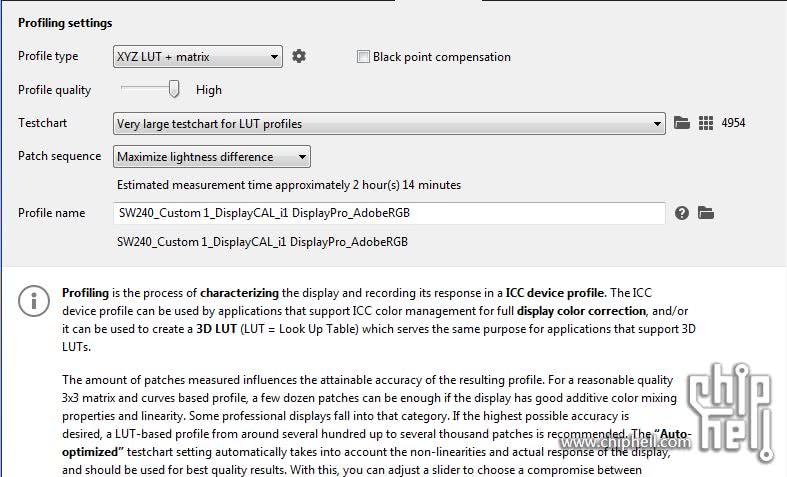787x477 pixels.
Task: Click folder icon beside Profile name field
Action: point(706,213)
